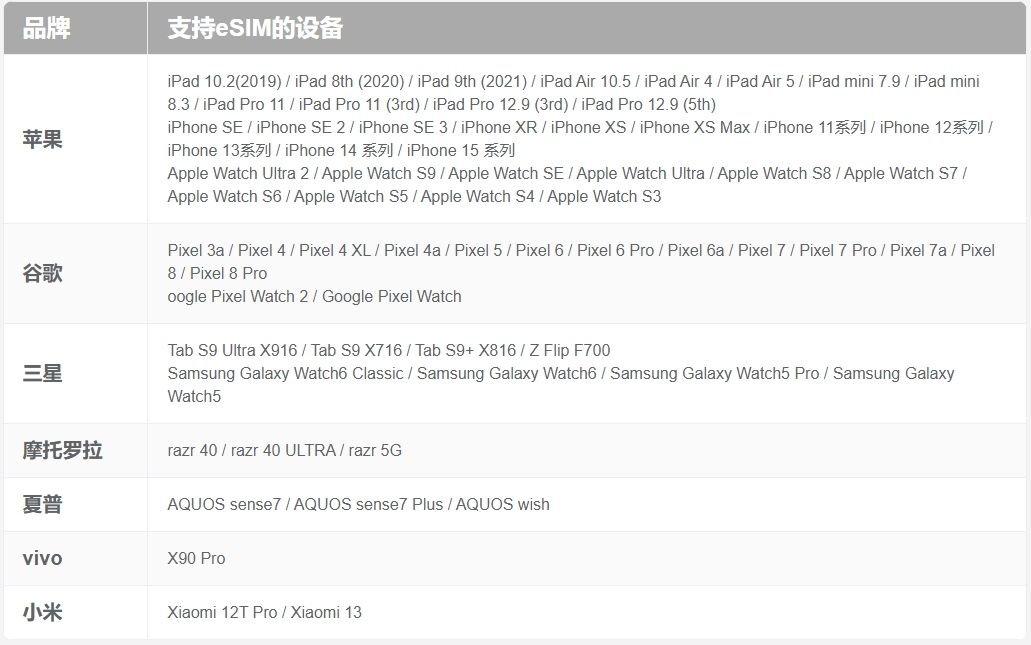Click the AQUOS wish entry

(x=503, y=504)
